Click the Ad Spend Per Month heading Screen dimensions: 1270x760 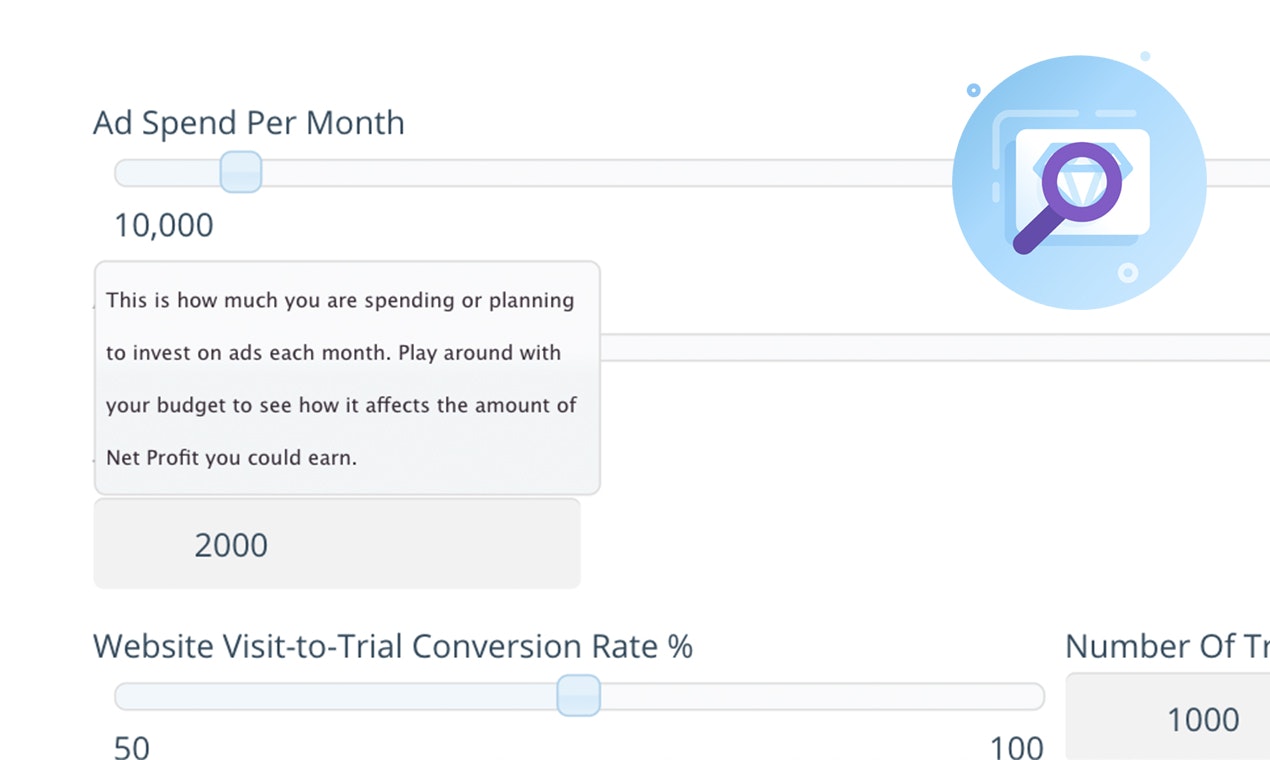pyautogui.click(x=248, y=122)
